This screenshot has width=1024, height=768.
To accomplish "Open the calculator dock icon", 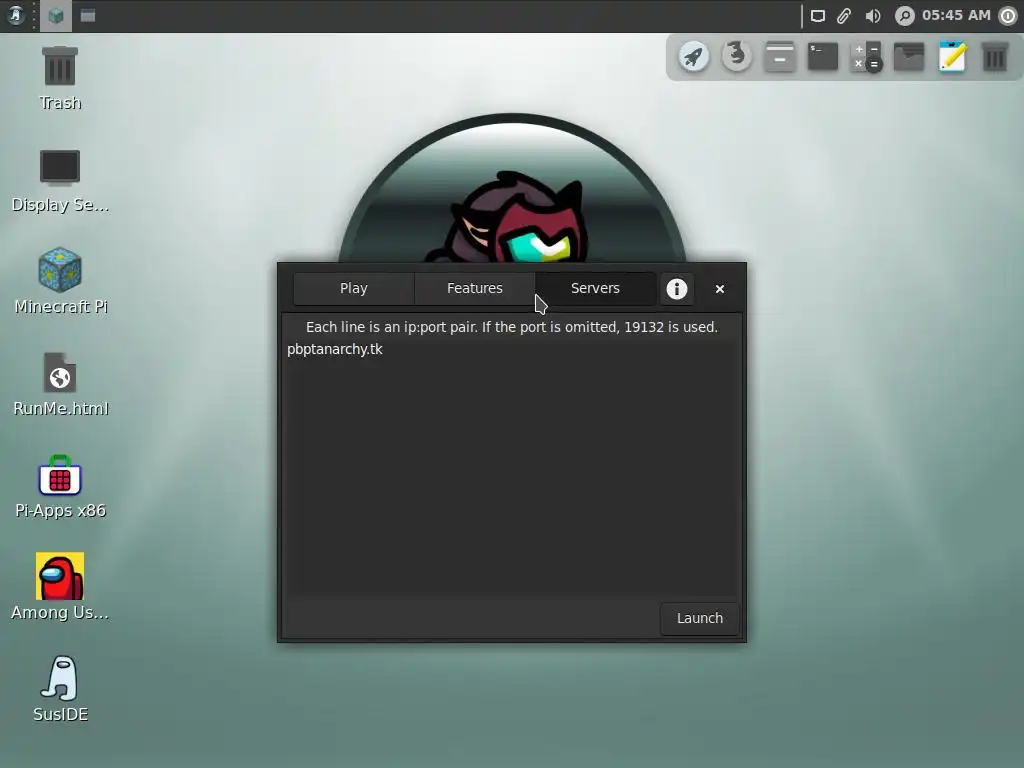I will (866, 57).
